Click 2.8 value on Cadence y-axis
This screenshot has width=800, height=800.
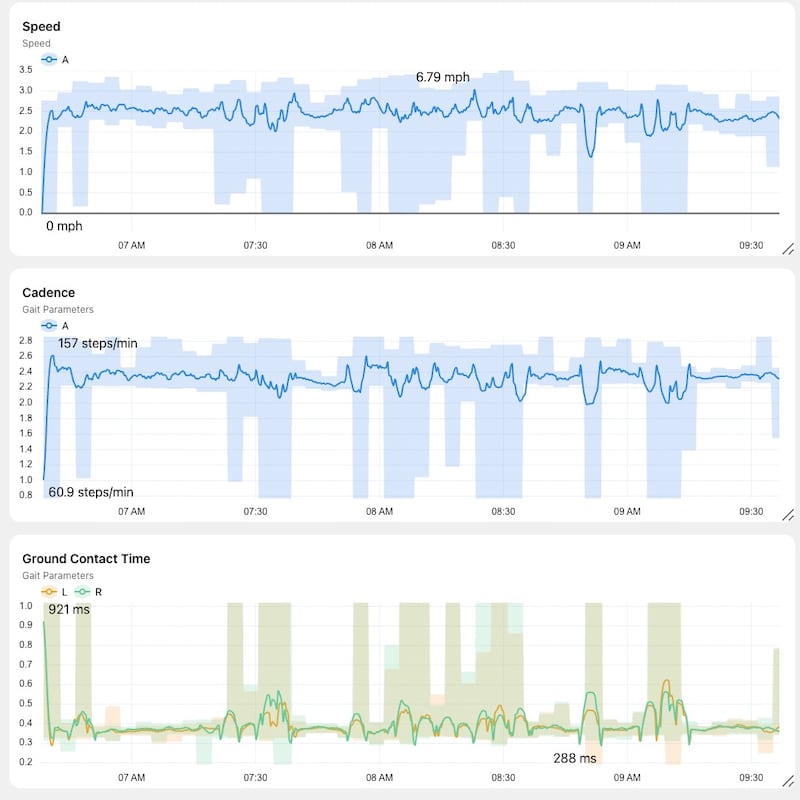coord(26,340)
